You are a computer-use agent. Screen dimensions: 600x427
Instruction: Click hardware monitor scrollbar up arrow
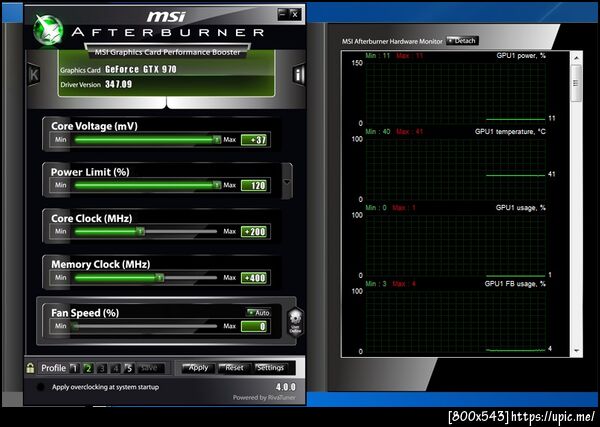click(577, 58)
